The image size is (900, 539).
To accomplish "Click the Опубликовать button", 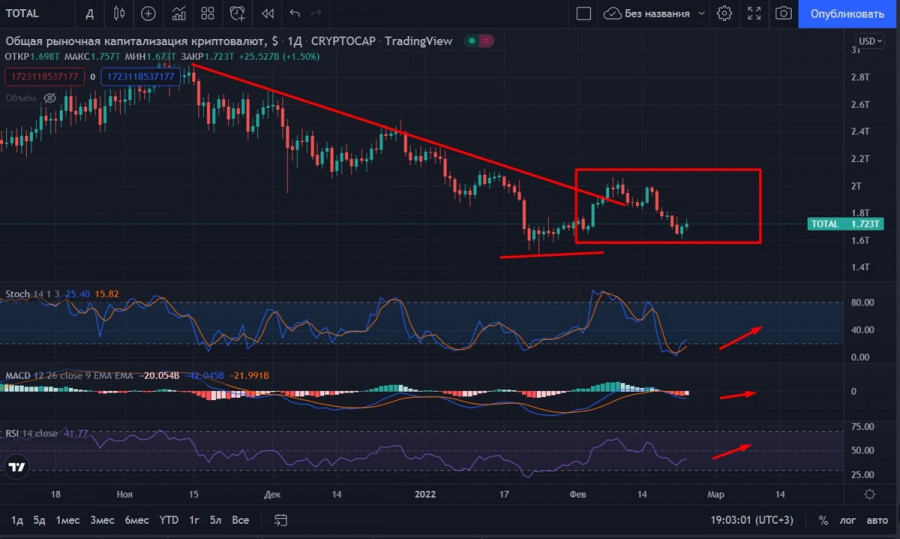I will (847, 14).
